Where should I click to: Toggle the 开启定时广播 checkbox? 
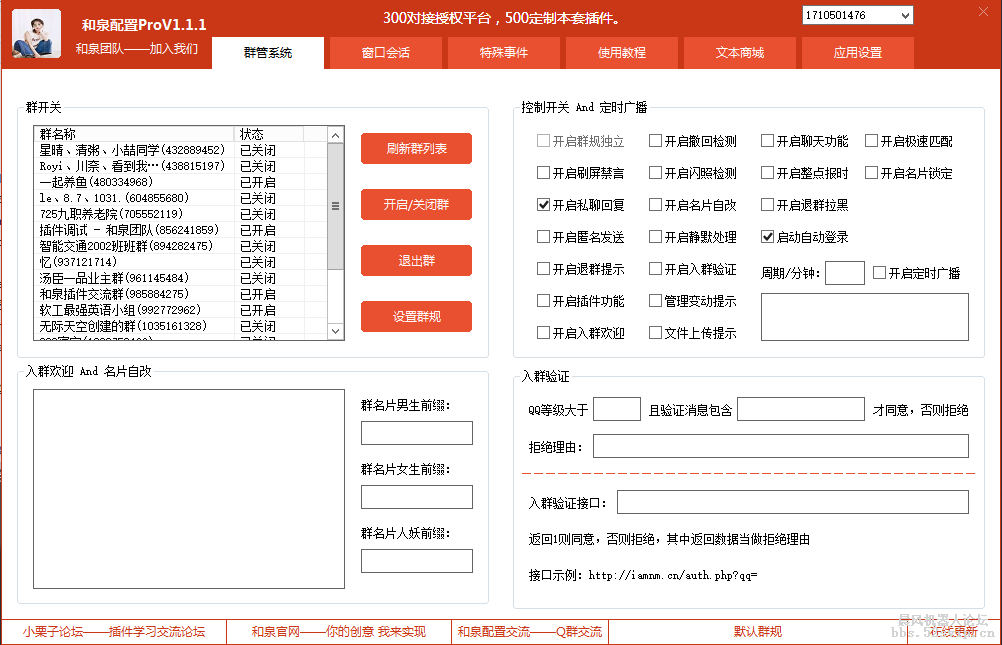point(880,273)
